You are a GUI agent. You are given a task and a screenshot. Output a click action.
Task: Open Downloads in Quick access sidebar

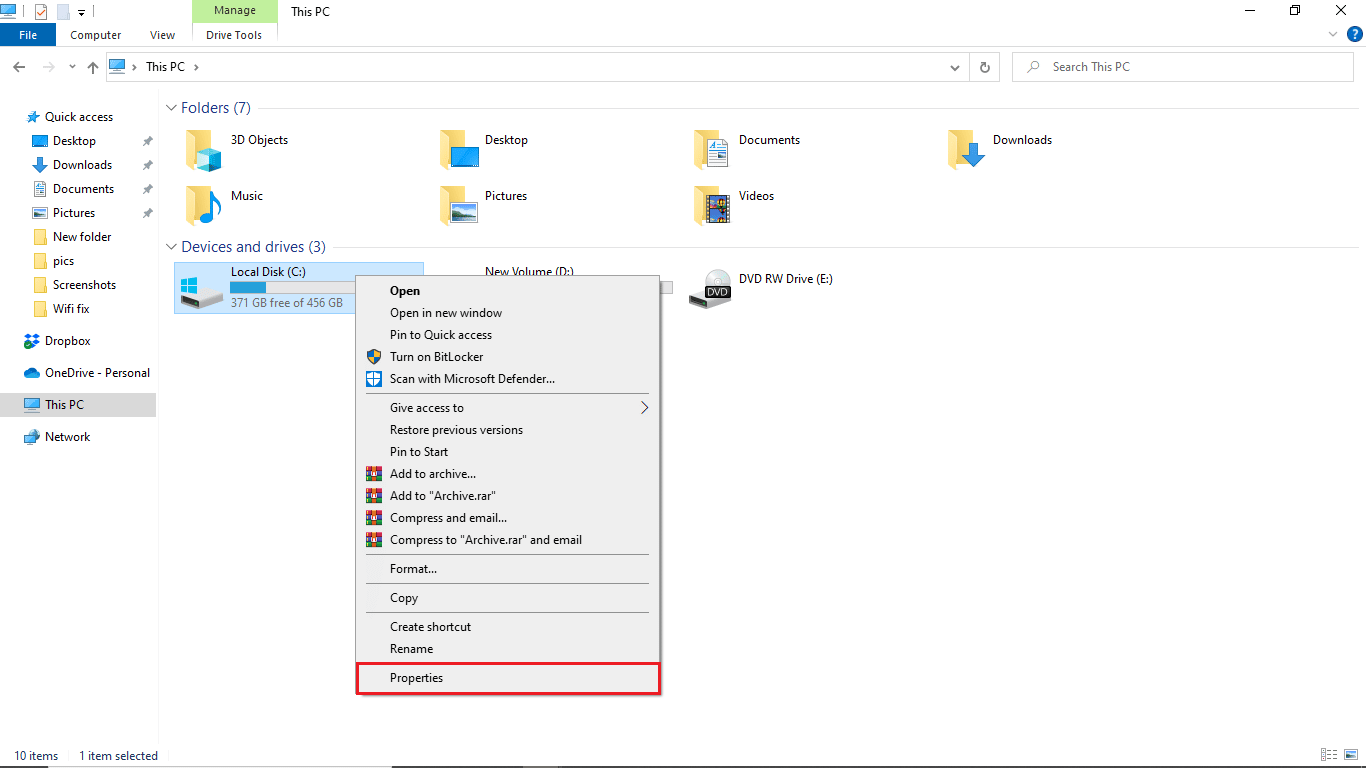82,165
